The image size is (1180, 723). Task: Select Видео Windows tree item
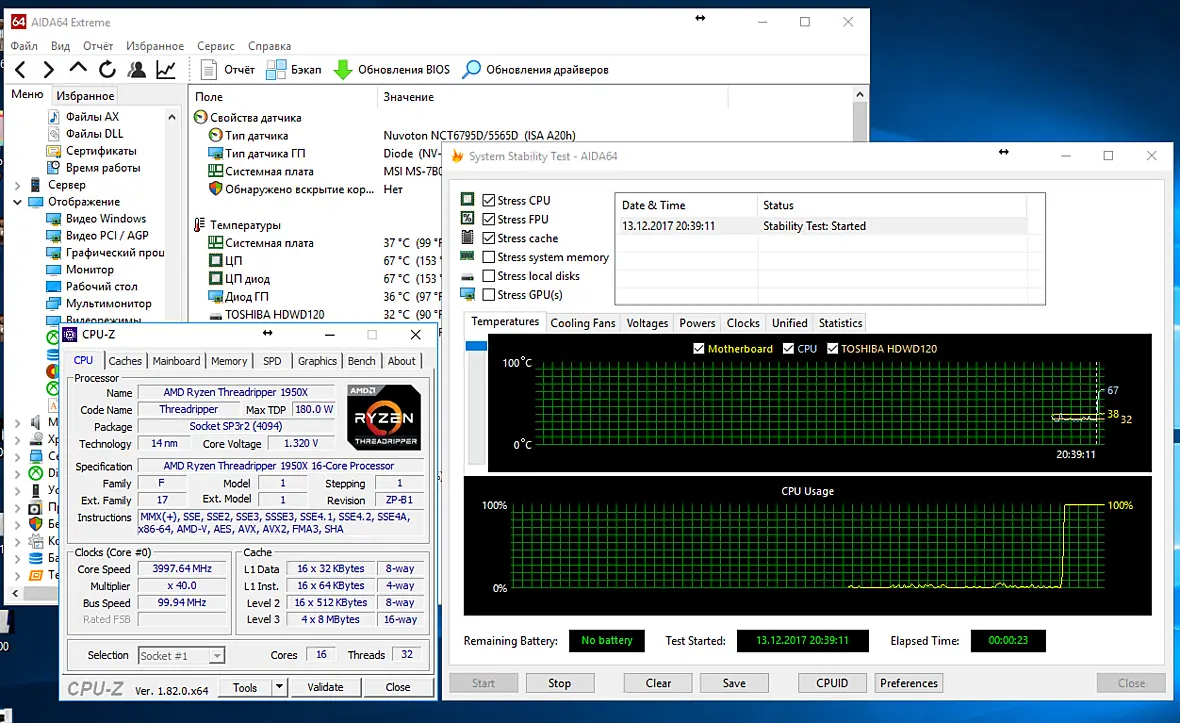[x=105, y=218]
